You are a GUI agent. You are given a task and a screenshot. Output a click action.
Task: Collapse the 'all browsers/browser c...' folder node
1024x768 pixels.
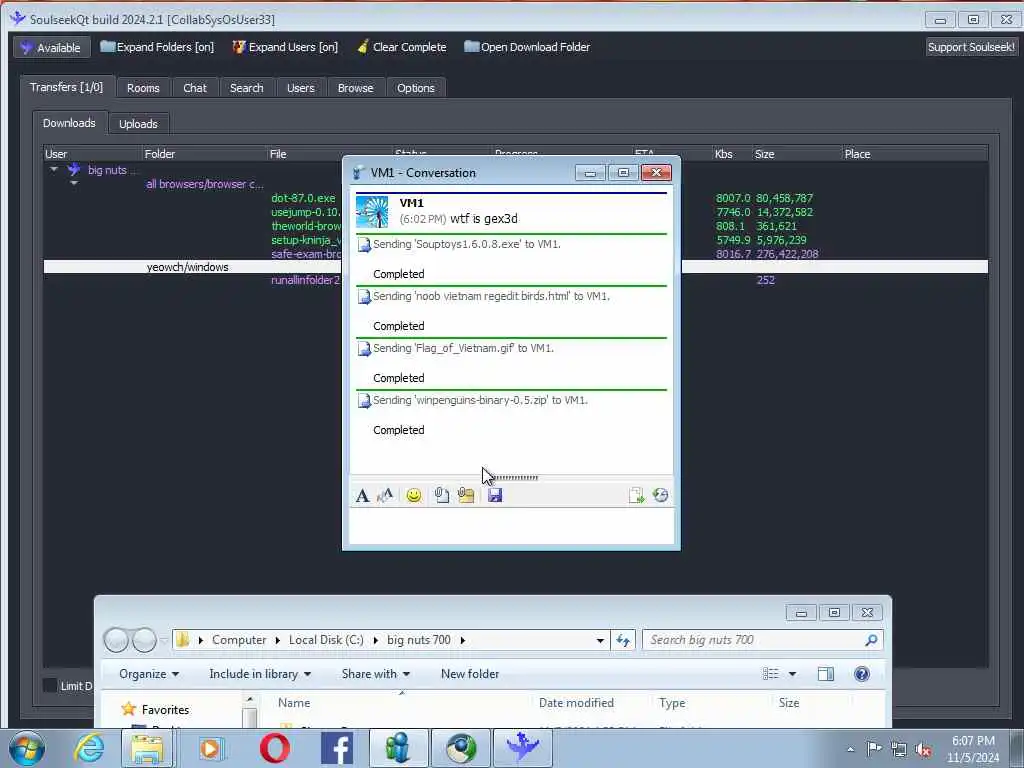(x=74, y=184)
